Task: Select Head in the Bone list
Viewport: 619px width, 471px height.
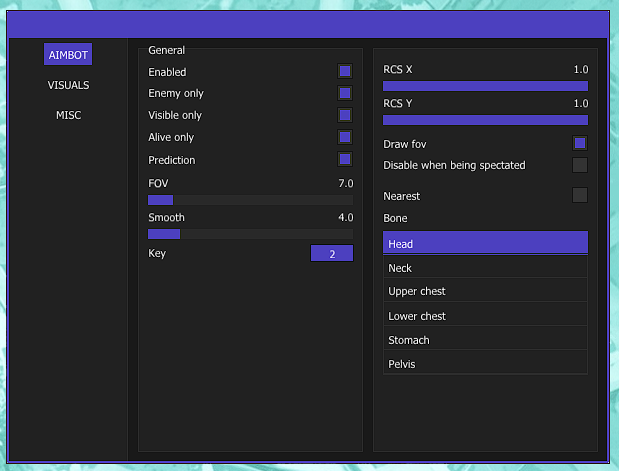Action: 485,243
